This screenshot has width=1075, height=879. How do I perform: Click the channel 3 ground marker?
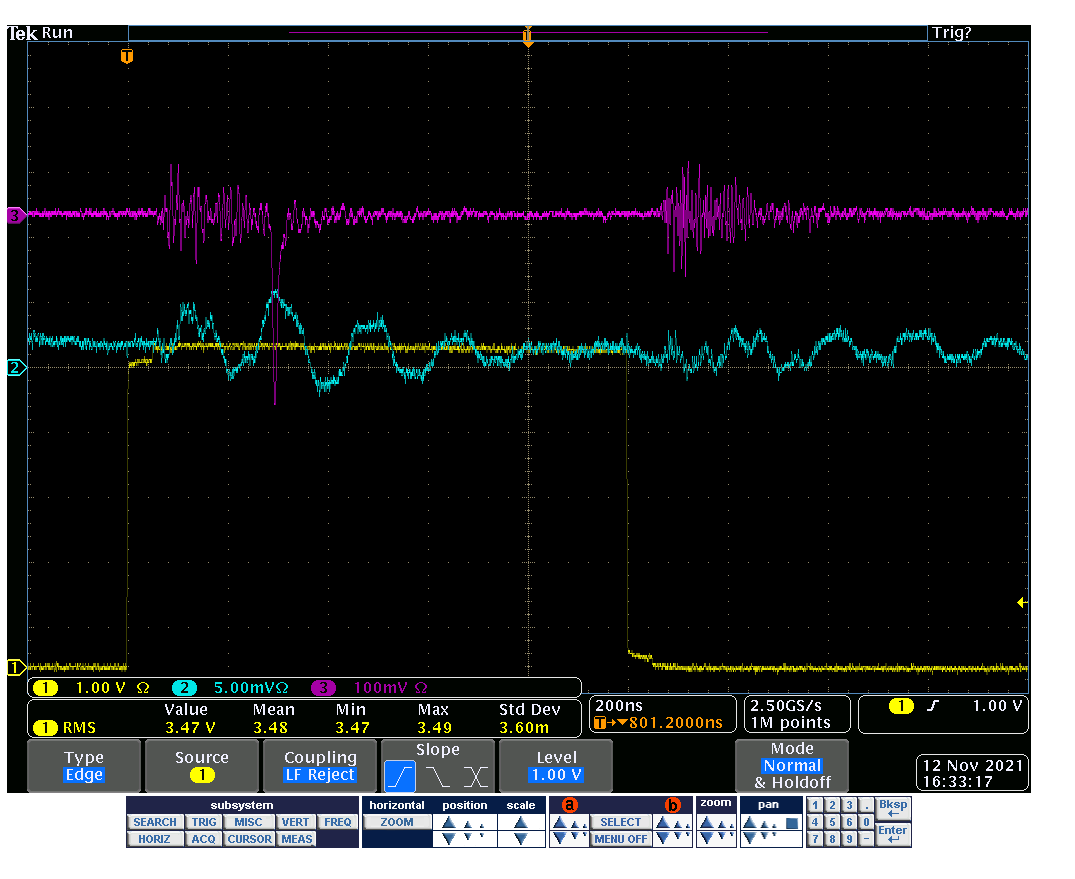(16, 214)
